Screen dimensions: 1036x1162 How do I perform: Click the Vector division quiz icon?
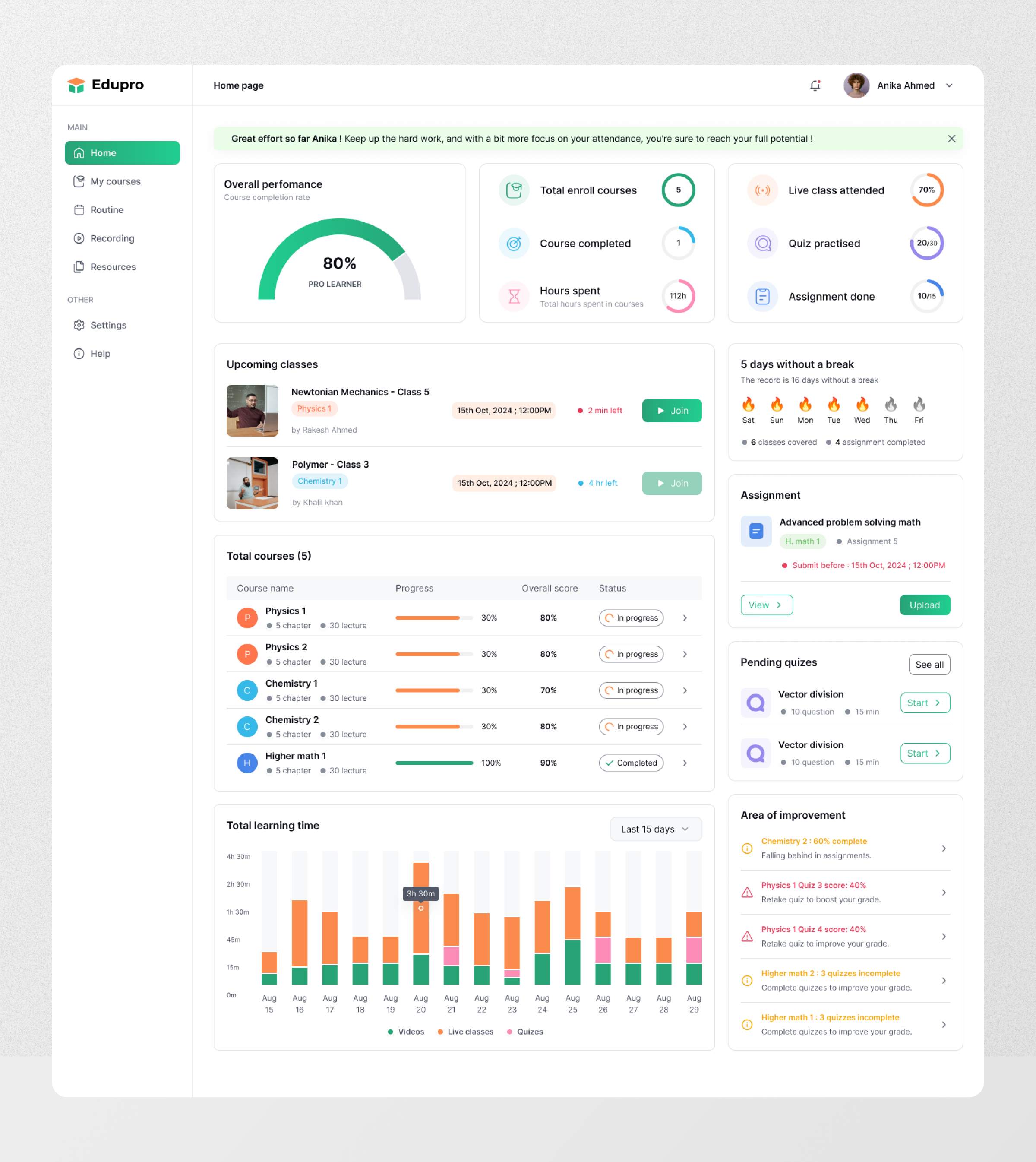(x=755, y=703)
